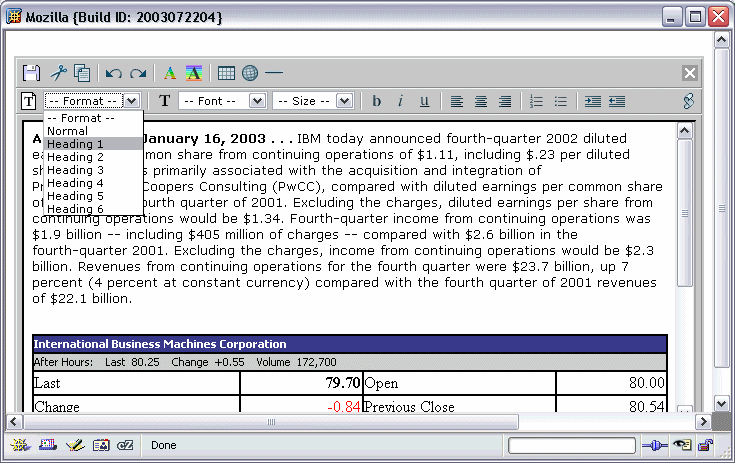Choose the '-- Format --' list entry

pyautogui.click(x=93, y=118)
